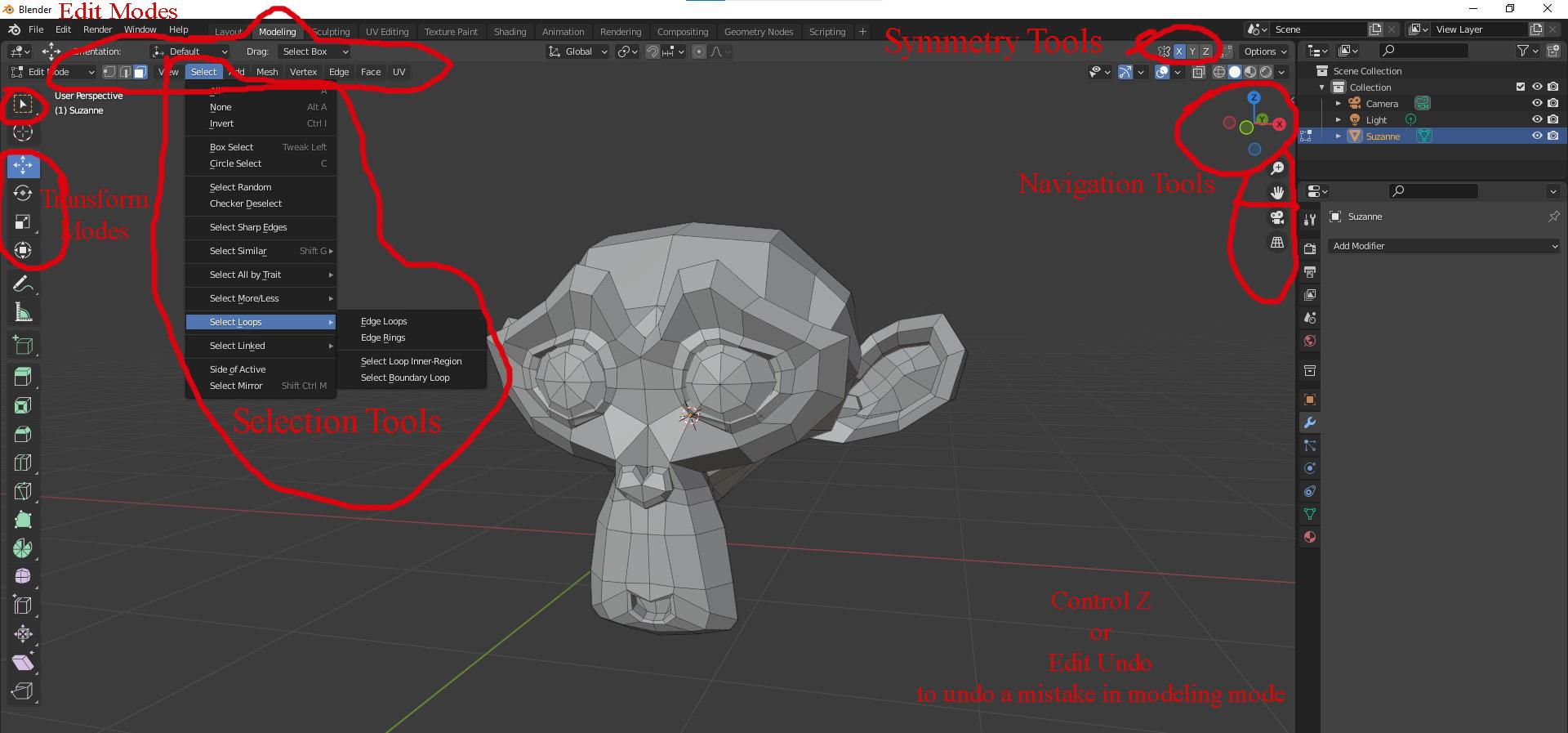1568x733 pixels.
Task: Choose the Extrude Region tool
Action: [23, 377]
